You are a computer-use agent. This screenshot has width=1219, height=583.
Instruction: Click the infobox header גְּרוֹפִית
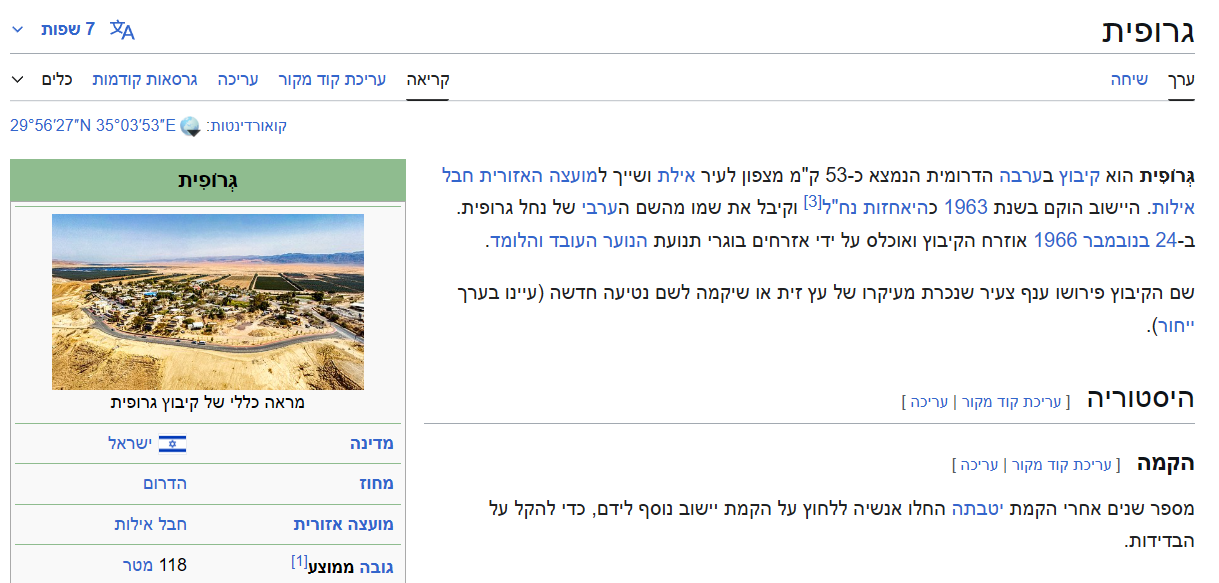(x=208, y=180)
